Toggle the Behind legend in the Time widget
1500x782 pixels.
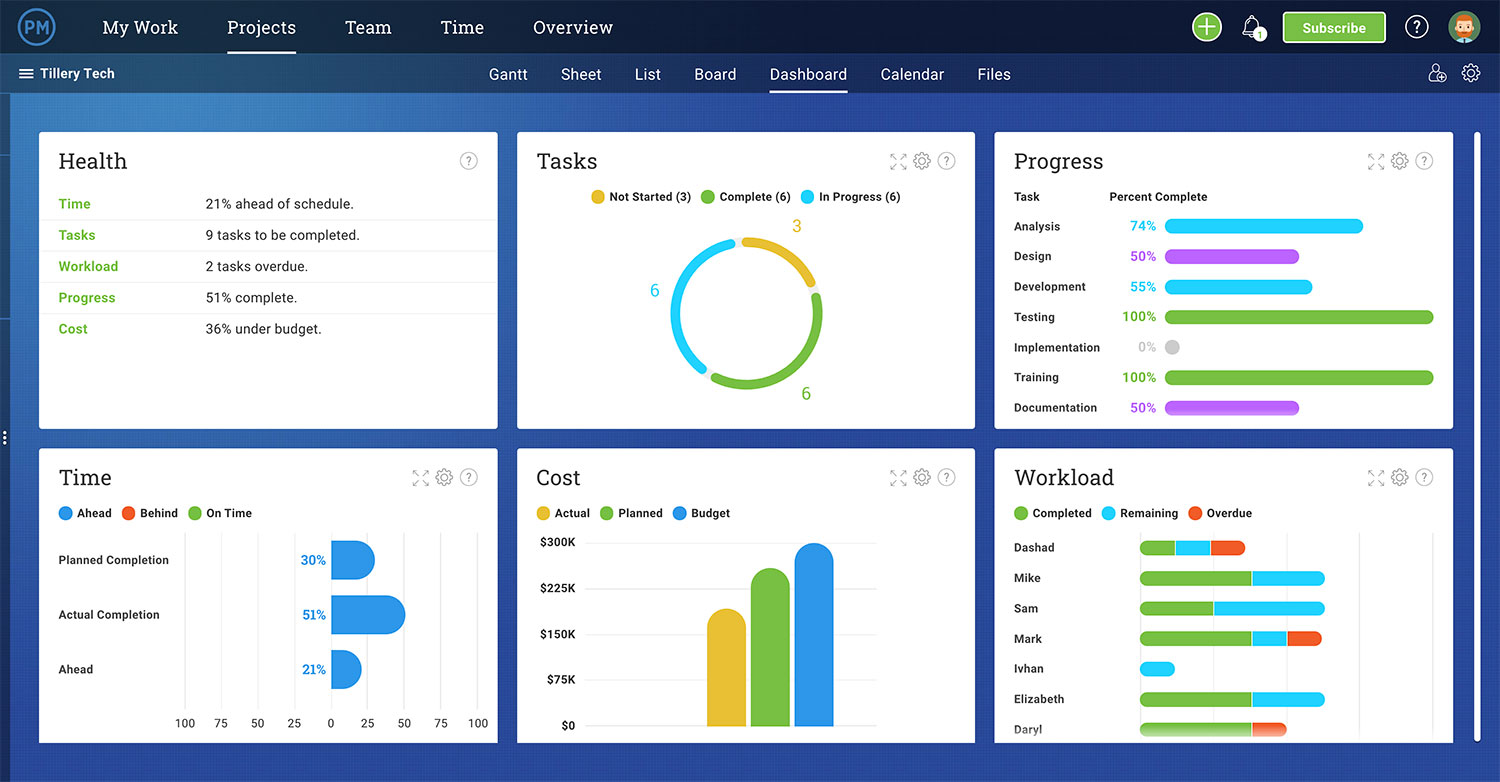150,513
